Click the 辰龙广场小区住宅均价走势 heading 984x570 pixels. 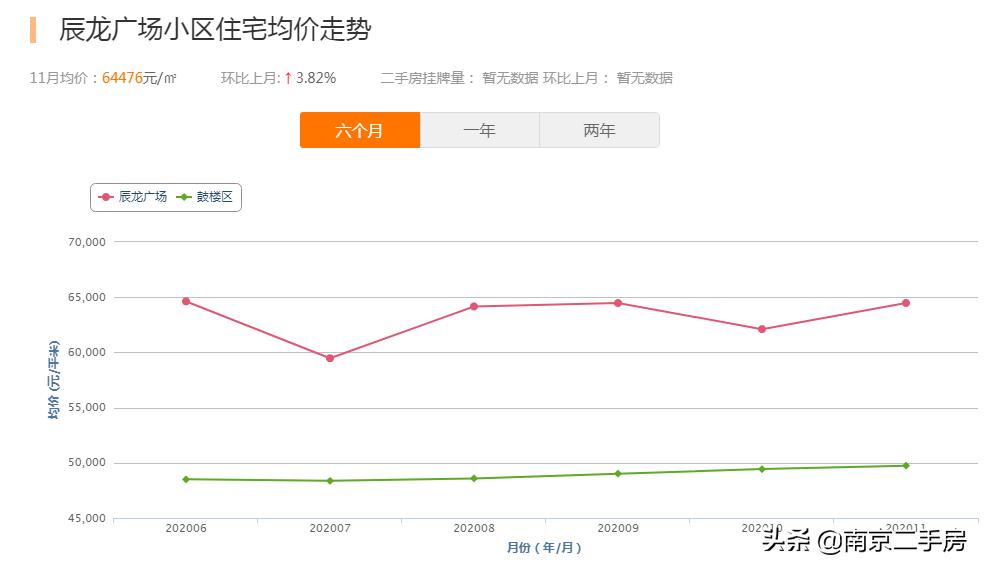point(215,30)
